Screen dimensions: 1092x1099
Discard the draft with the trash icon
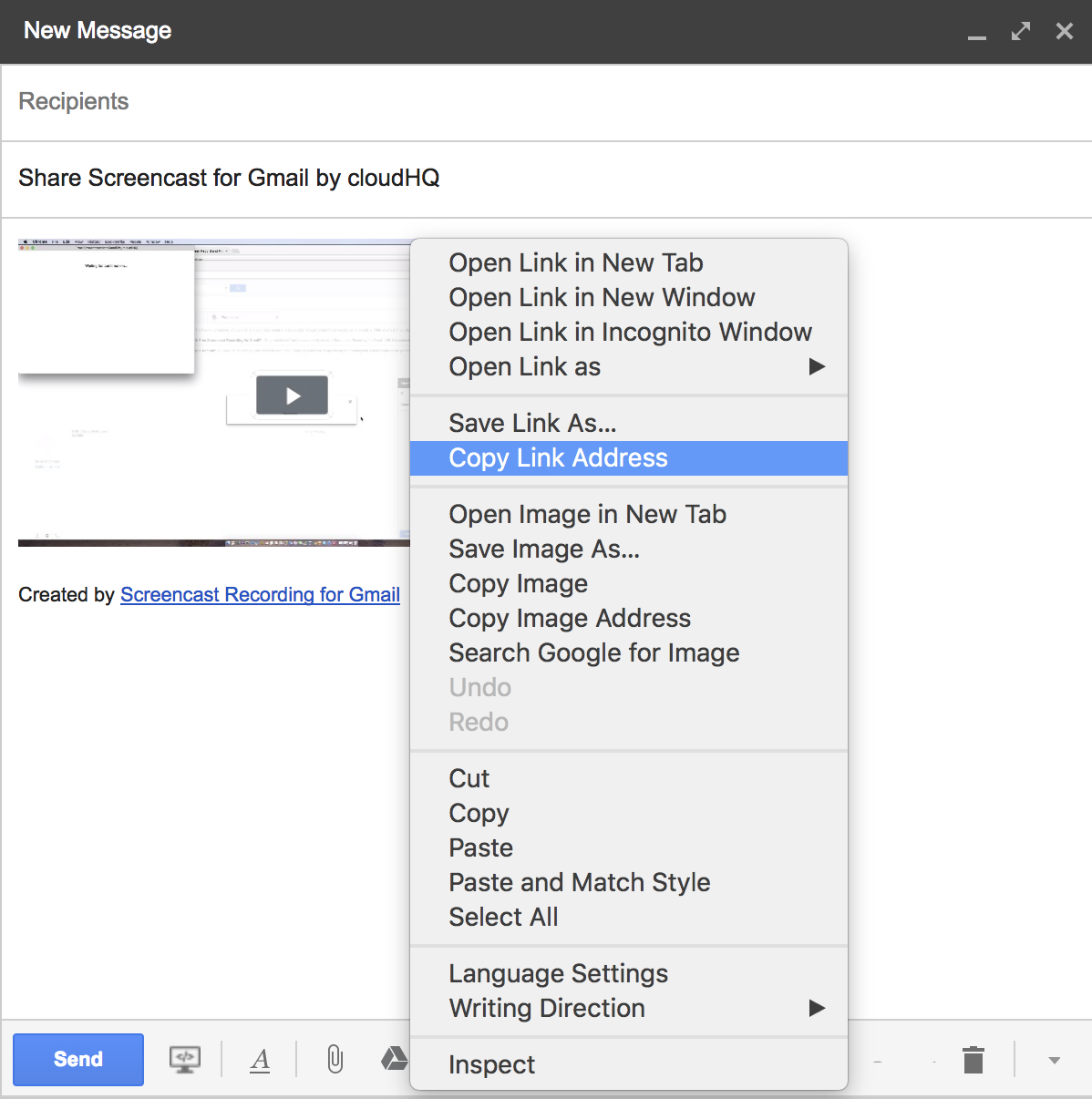point(973,1059)
